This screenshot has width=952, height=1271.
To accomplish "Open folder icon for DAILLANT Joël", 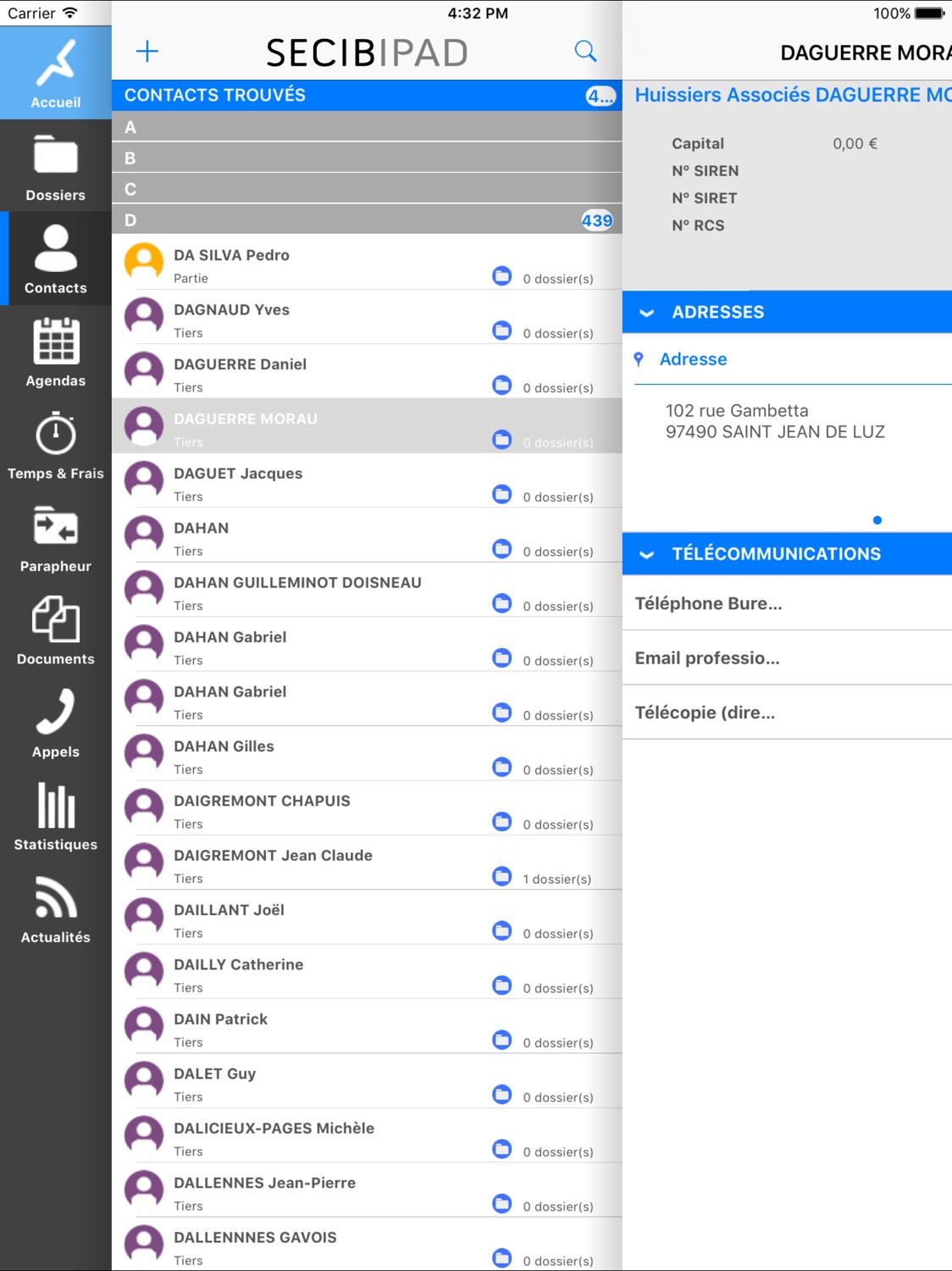I will point(502,930).
